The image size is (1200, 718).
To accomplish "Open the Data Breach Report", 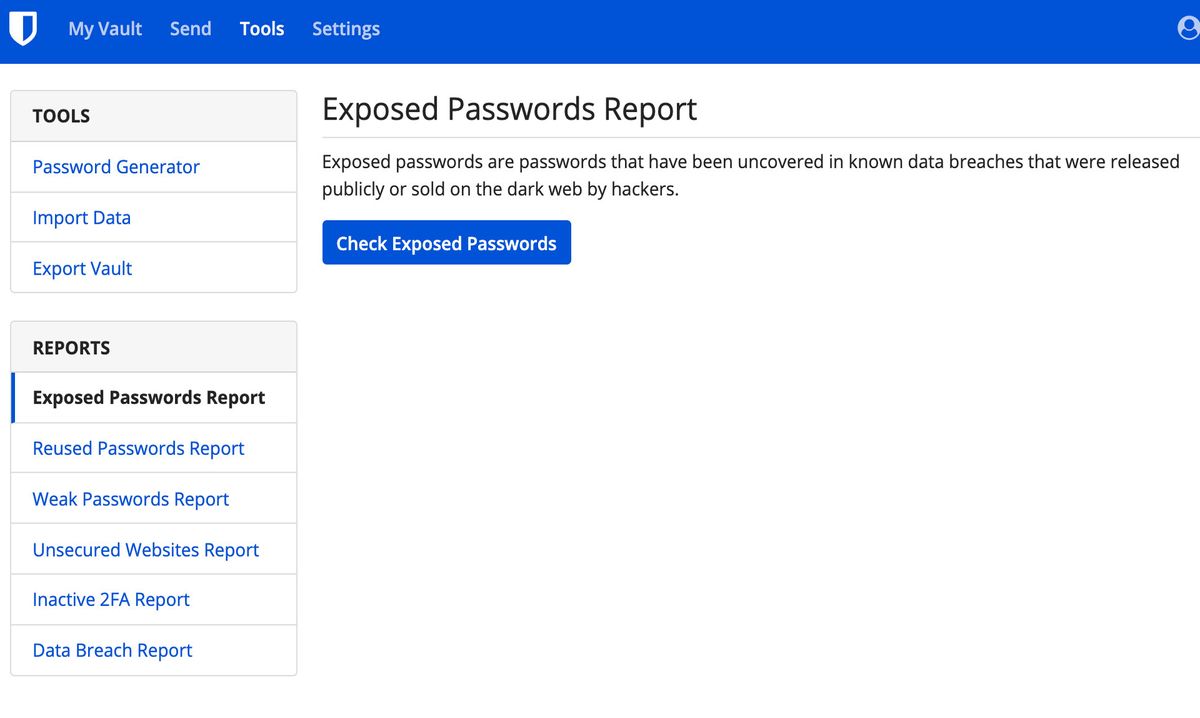I will [112, 650].
